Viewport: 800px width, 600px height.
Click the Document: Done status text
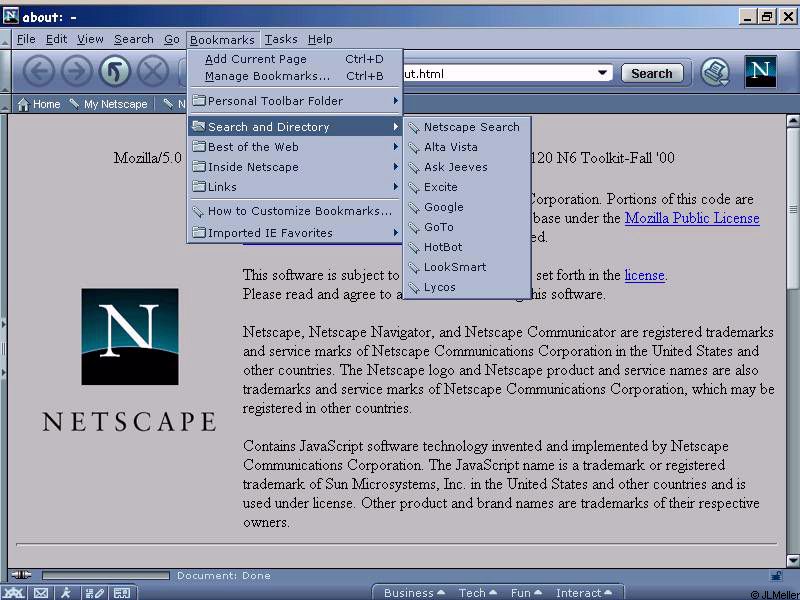click(223, 576)
